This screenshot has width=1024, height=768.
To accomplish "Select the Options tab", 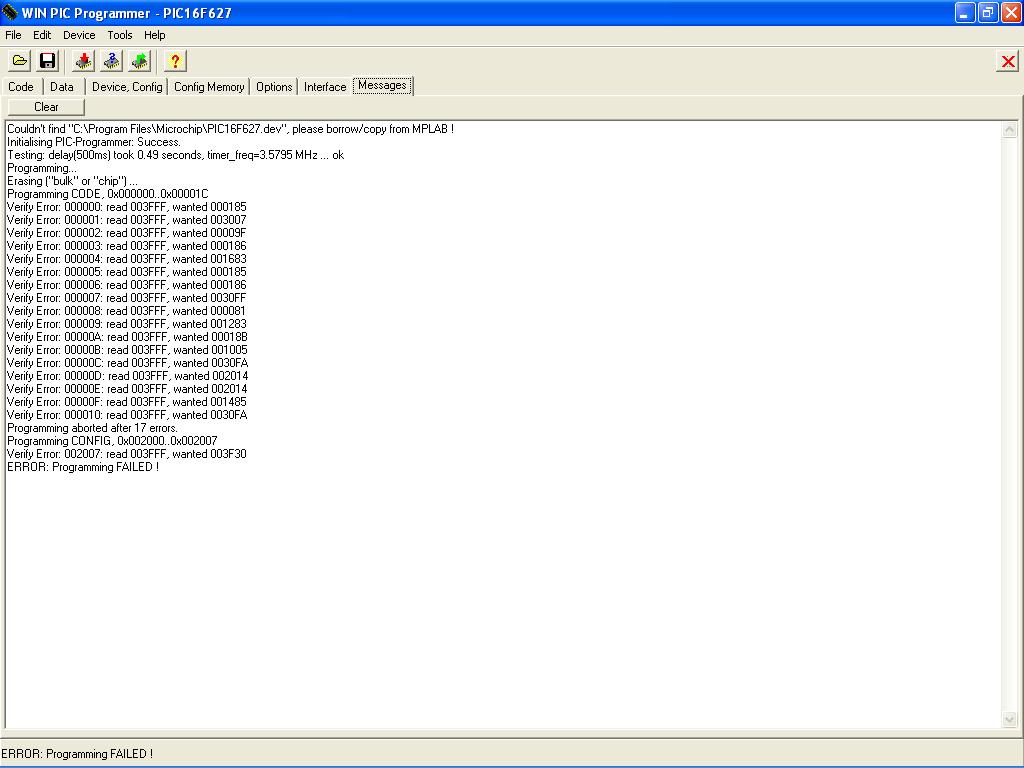I will (274, 87).
